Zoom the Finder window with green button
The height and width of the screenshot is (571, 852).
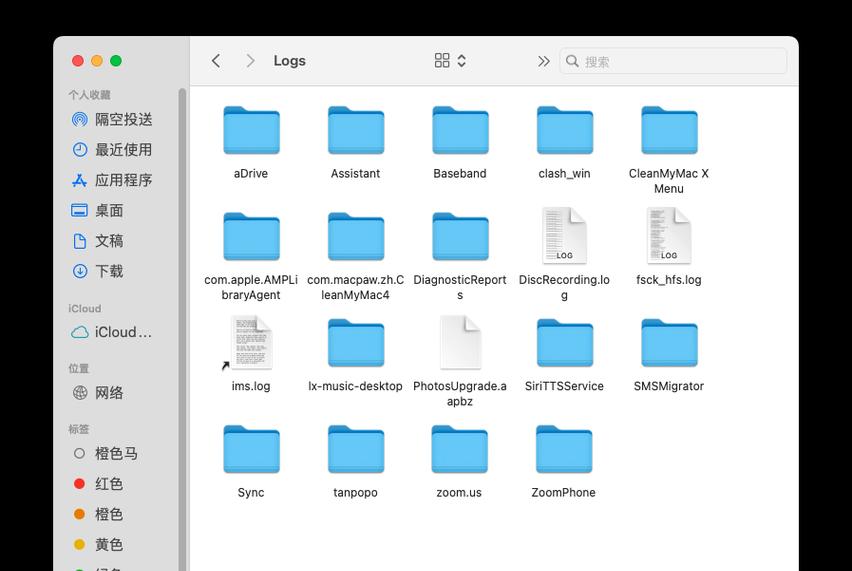(116, 61)
